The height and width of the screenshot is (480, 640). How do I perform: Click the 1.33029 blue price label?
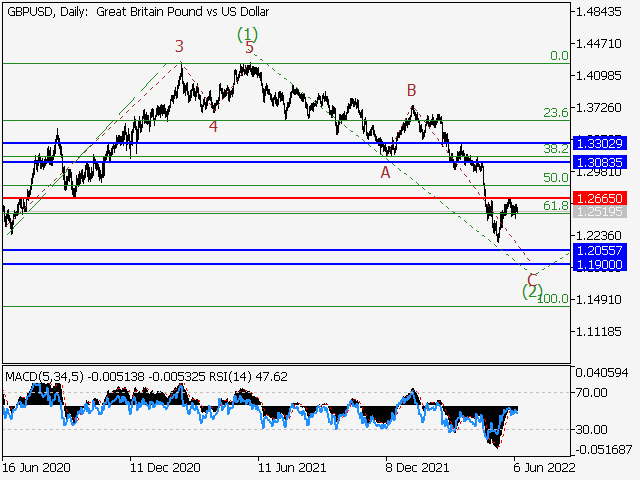[600, 143]
